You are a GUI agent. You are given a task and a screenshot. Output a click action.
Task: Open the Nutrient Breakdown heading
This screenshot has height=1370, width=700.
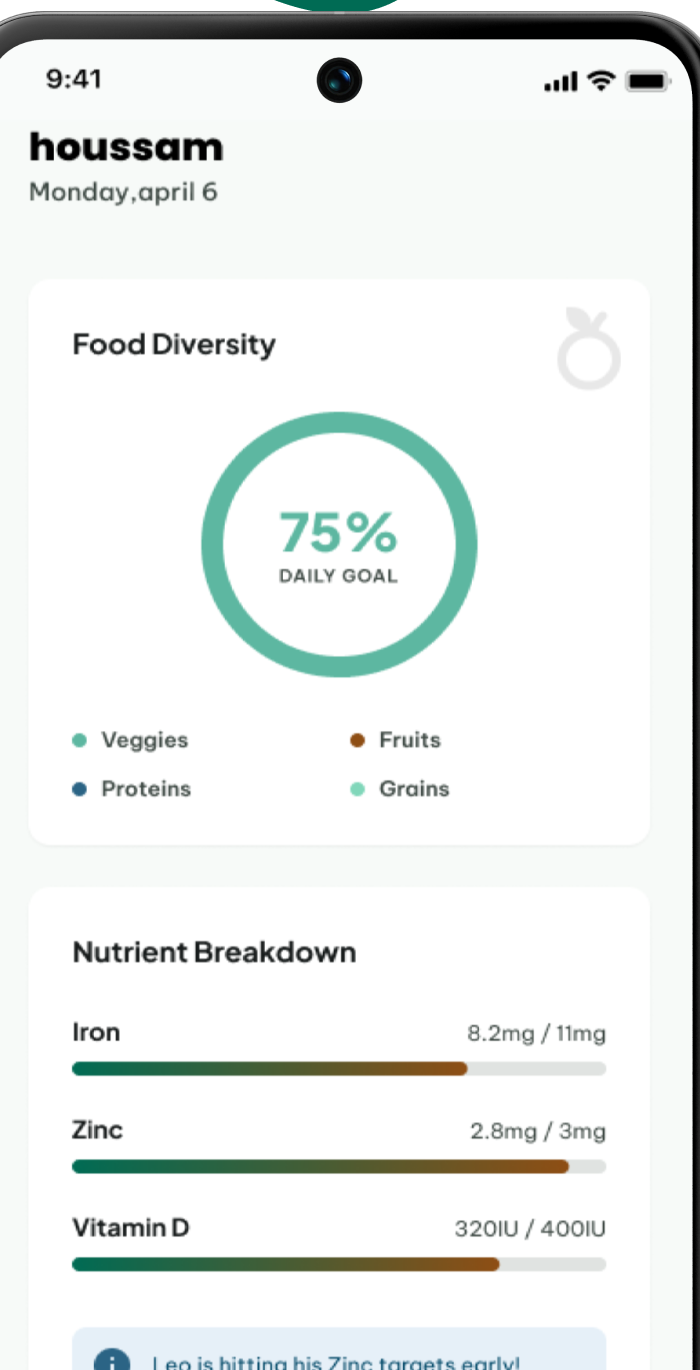tap(214, 952)
